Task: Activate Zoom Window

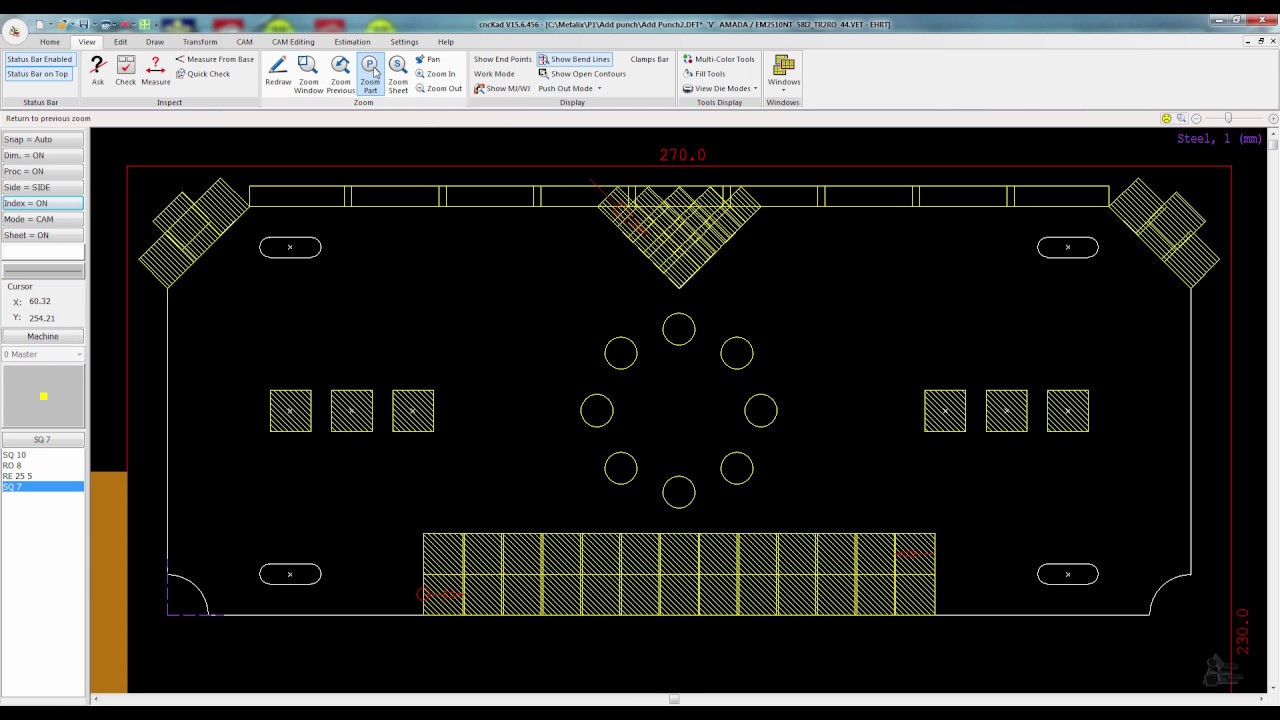Action: coord(308,75)
